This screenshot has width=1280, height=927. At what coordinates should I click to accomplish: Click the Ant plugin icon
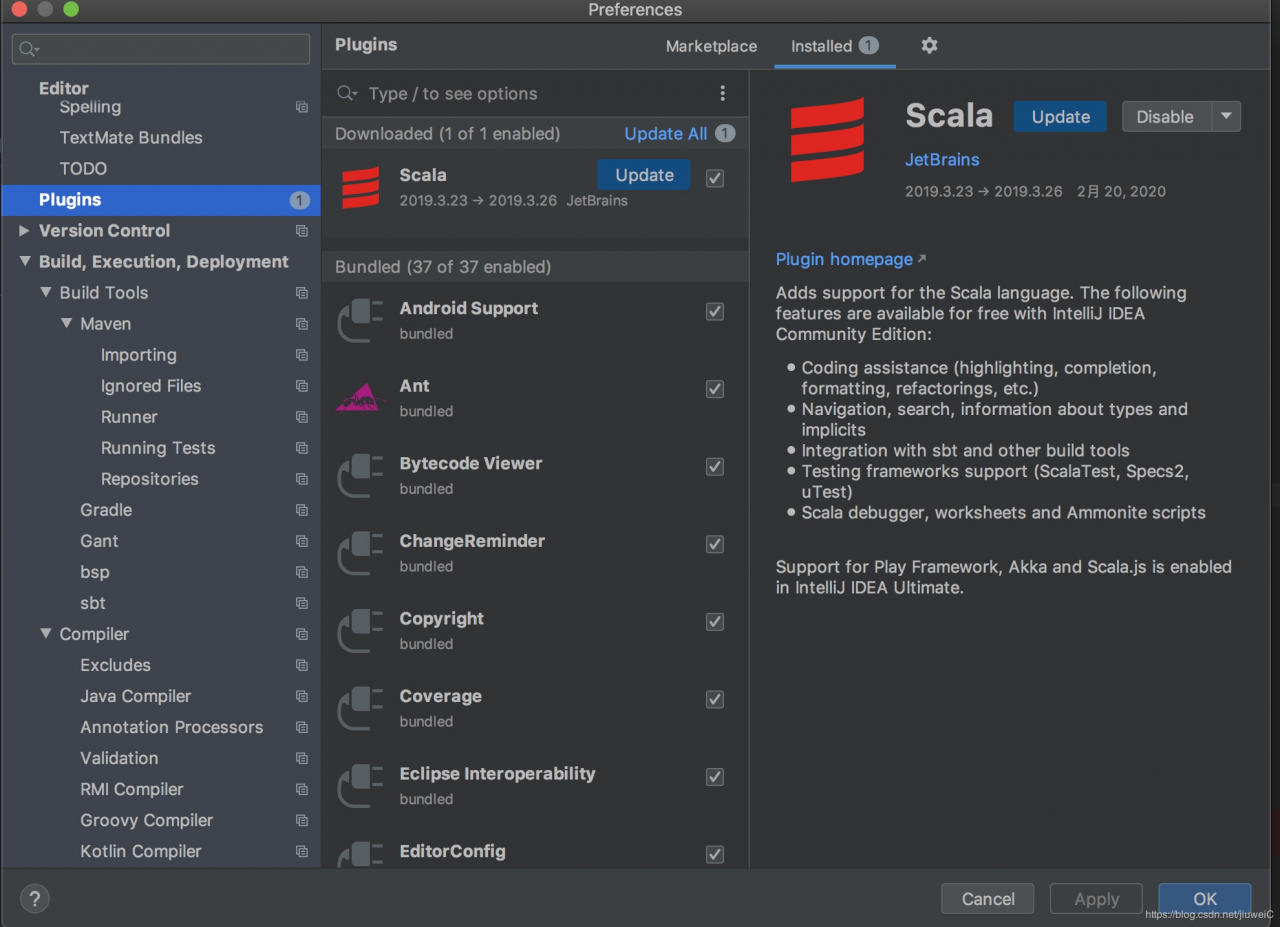coord(360,397)
